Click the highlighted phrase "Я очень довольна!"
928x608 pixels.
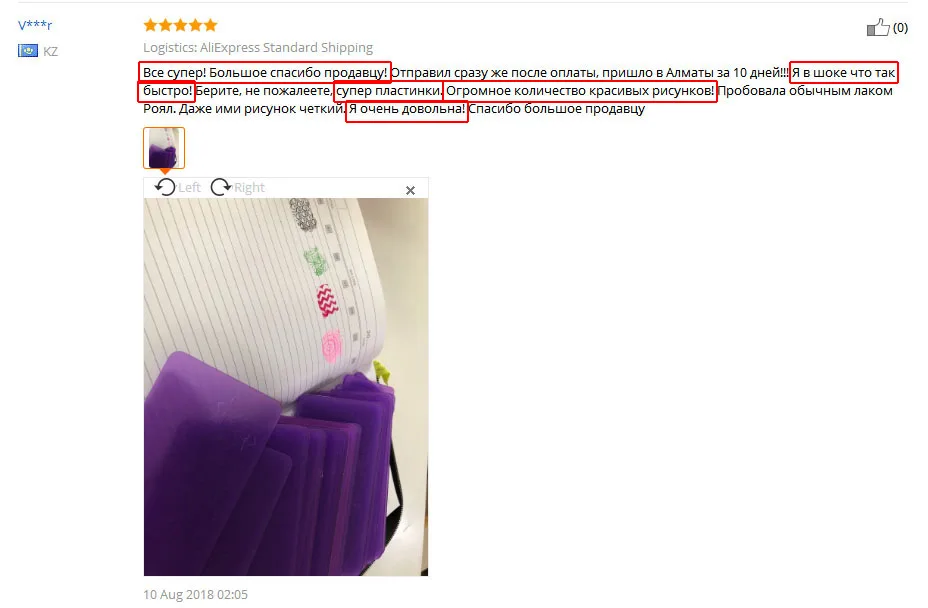407,110
